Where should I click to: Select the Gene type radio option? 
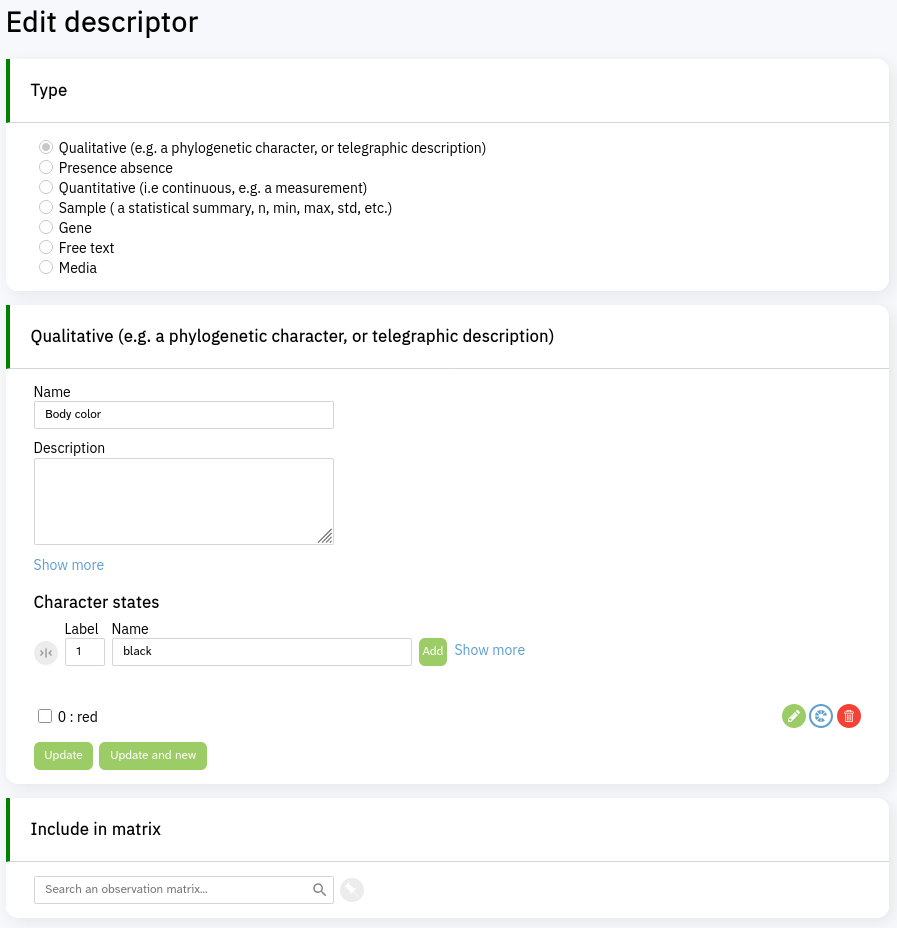46,228
